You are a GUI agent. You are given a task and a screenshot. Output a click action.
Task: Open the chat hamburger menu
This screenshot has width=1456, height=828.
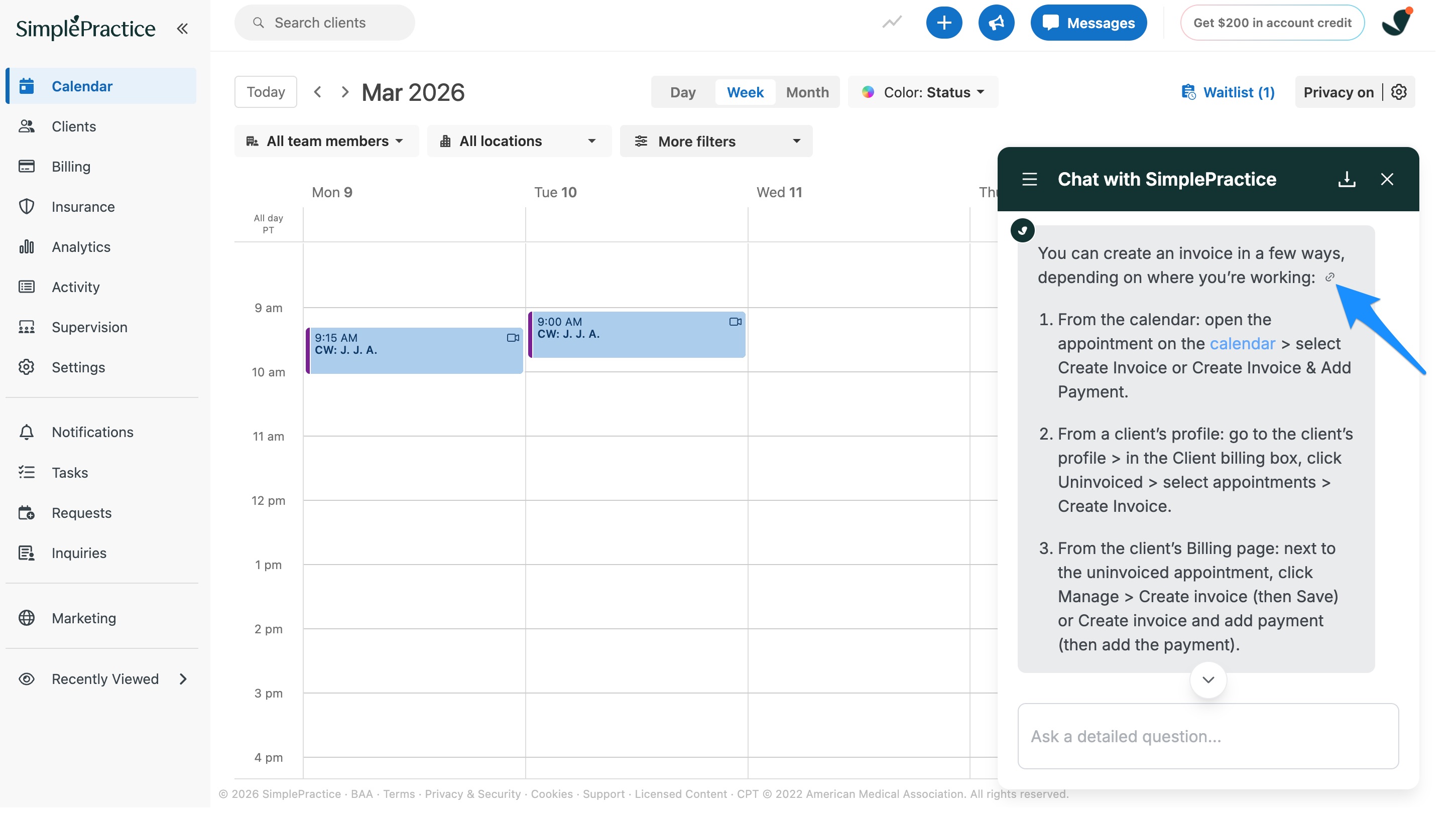1029,179
